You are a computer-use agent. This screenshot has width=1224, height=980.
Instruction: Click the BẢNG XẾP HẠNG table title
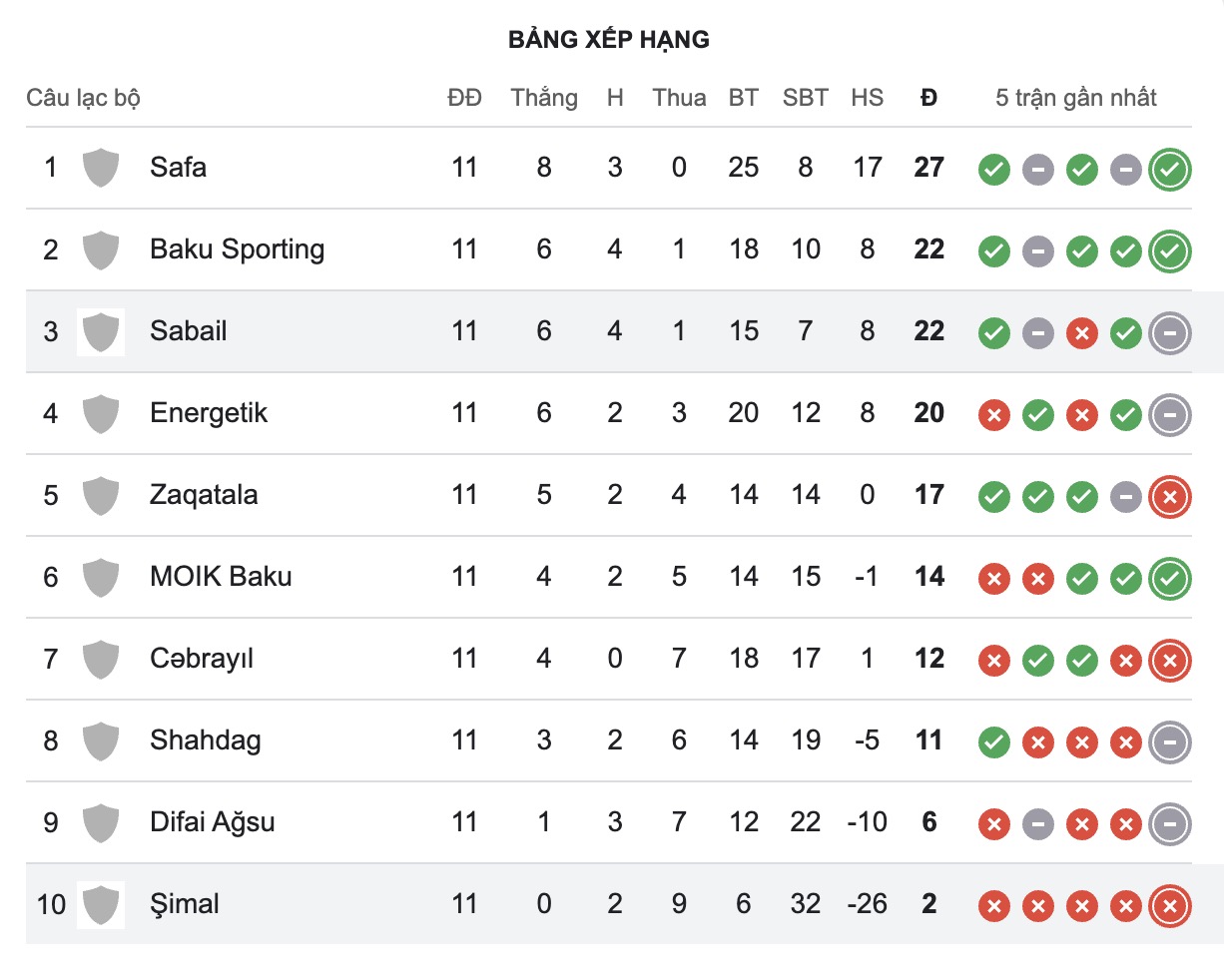point(611,40)
